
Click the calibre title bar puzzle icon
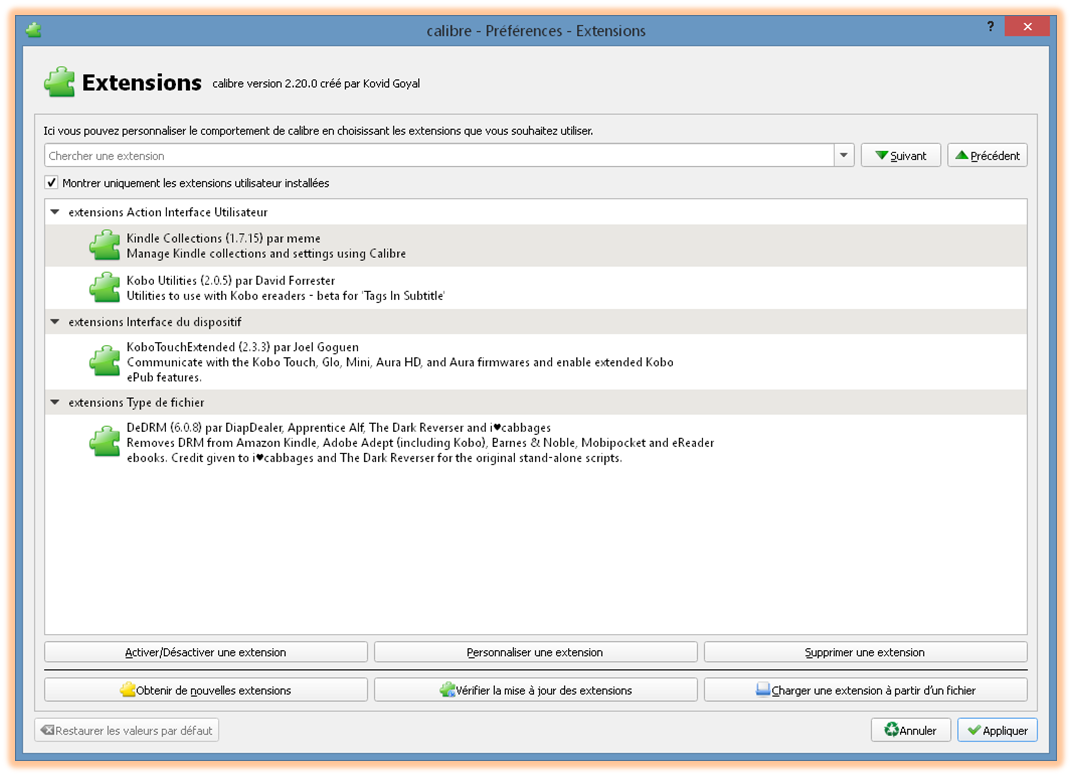[34, 30]
